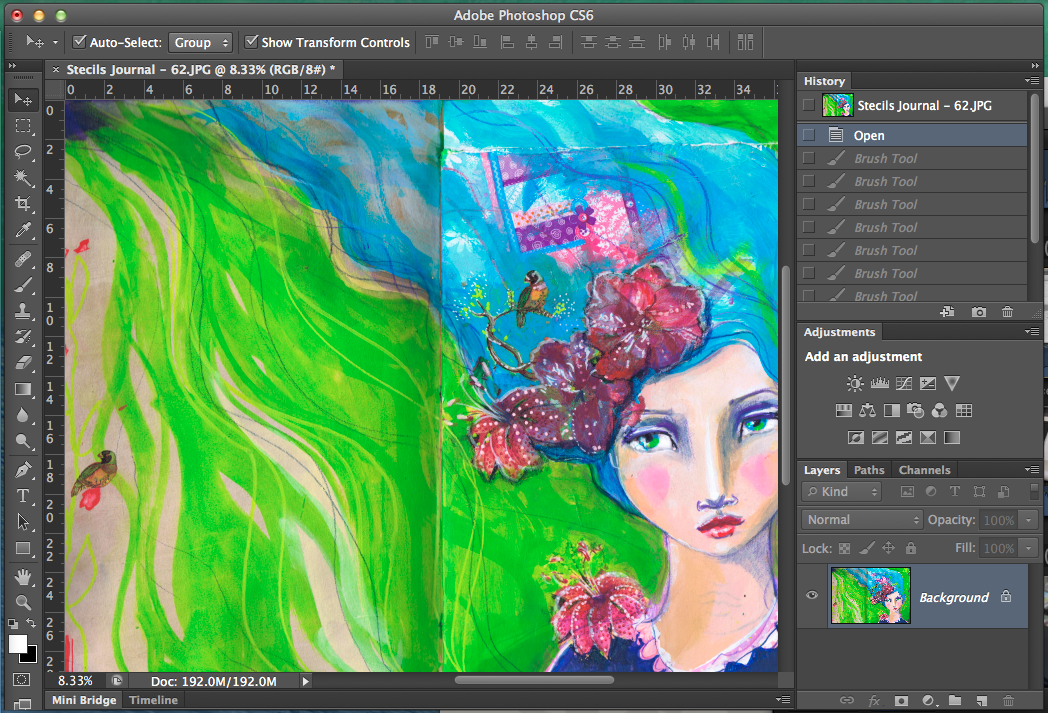Screen dimensions: 1048x713
Task: Delete current history state trash icon
Action: [x=1007, y=312]
